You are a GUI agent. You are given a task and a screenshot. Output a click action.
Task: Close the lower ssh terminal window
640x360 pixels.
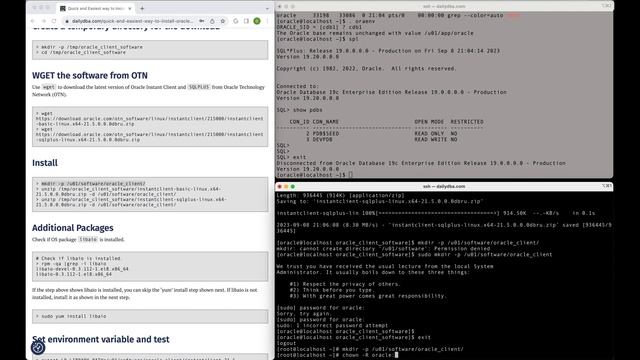pyautogui.click(x=280, y=187)
